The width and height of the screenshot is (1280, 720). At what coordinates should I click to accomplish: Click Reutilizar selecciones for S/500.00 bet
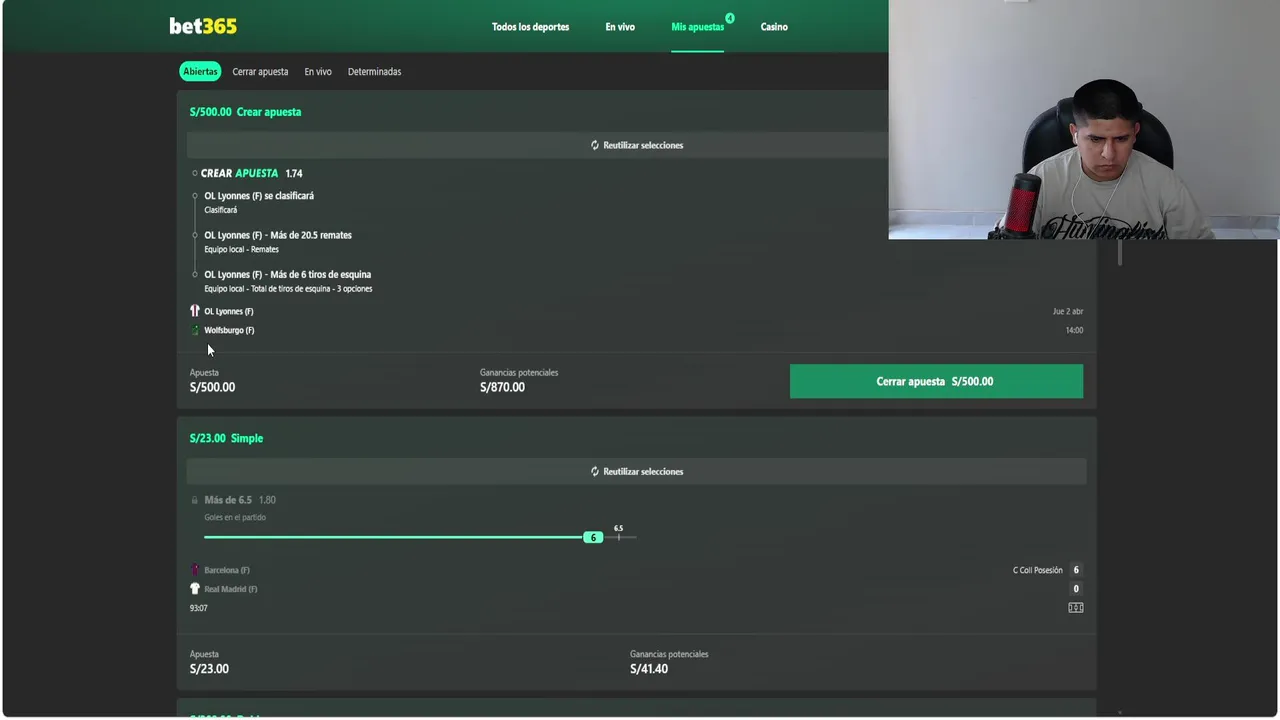[636, 145]
